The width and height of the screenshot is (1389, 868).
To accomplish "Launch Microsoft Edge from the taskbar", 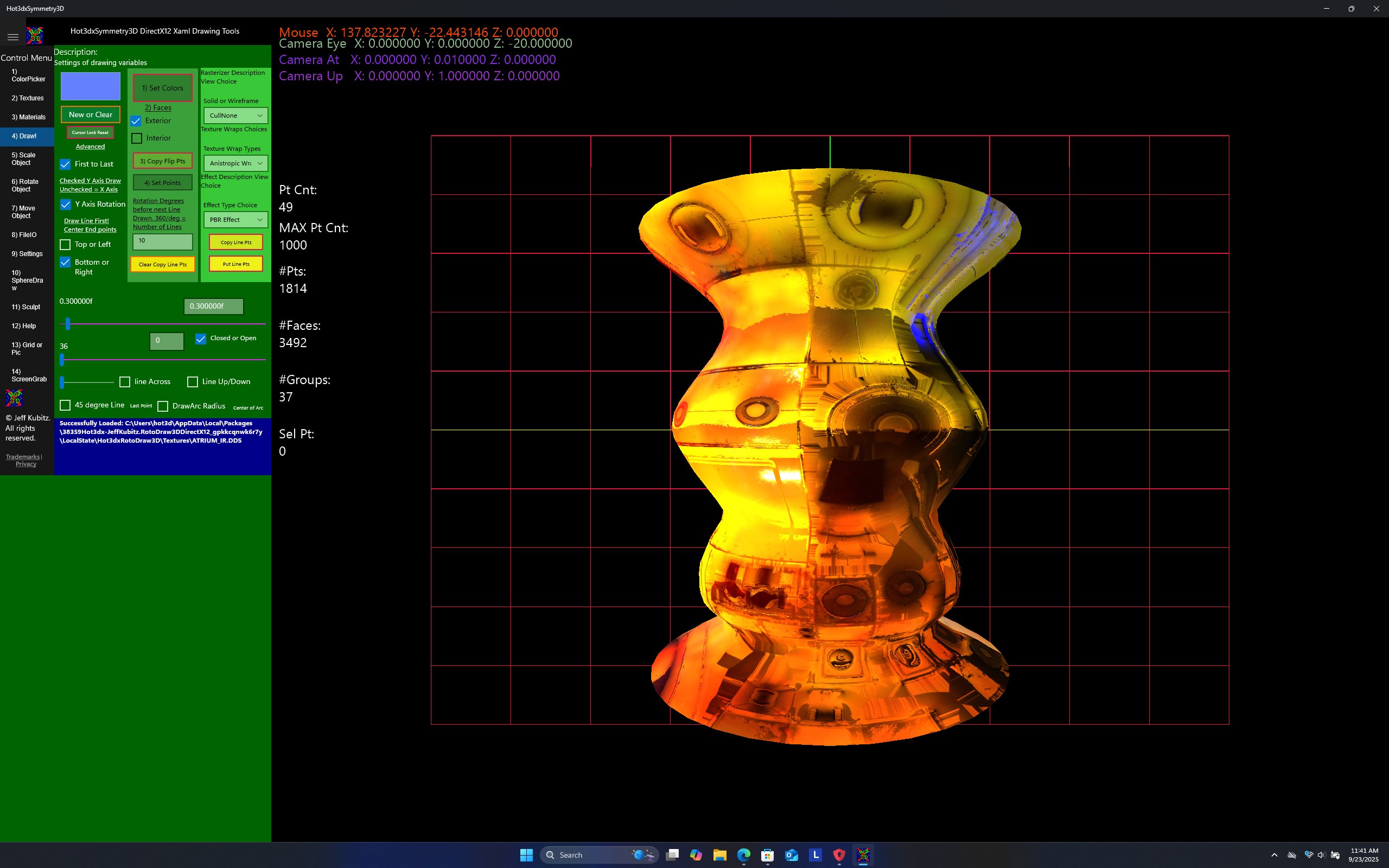I will coord(743,855).
